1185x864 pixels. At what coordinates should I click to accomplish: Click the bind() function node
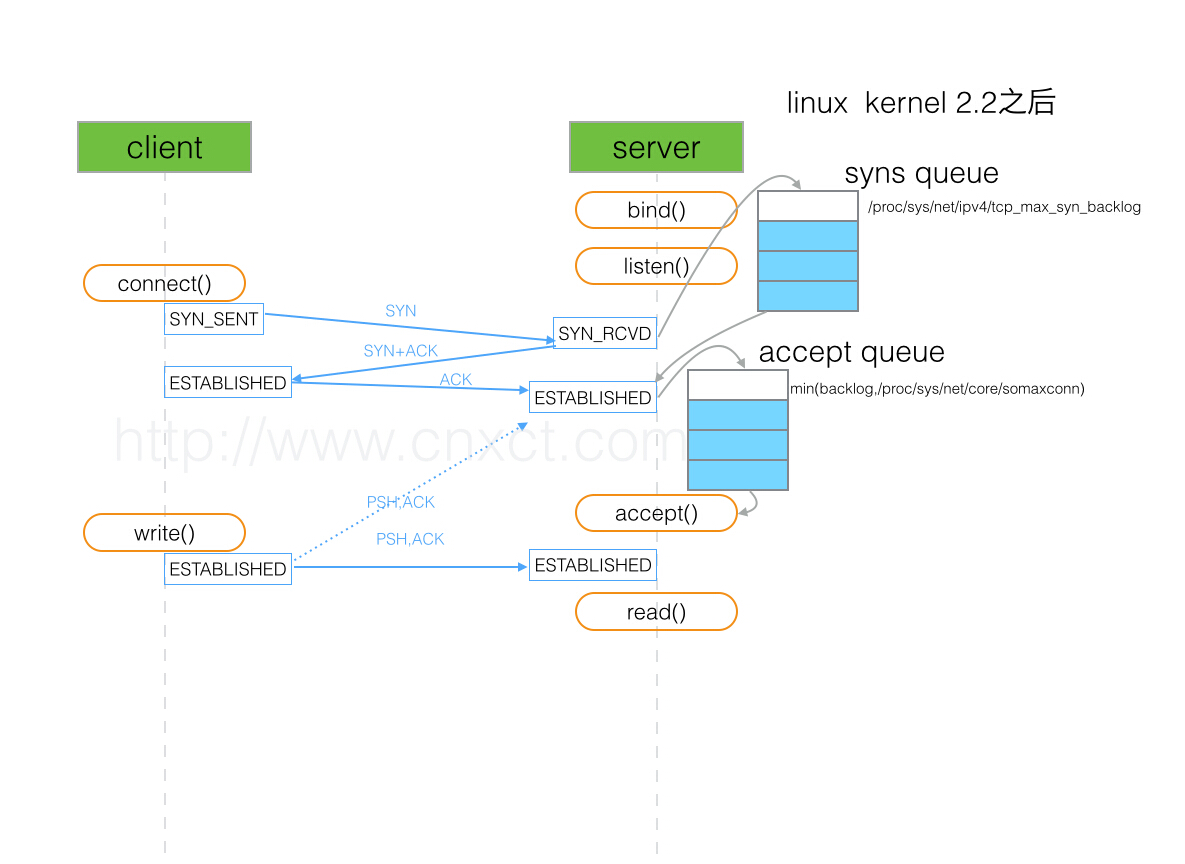click(656, 210)
